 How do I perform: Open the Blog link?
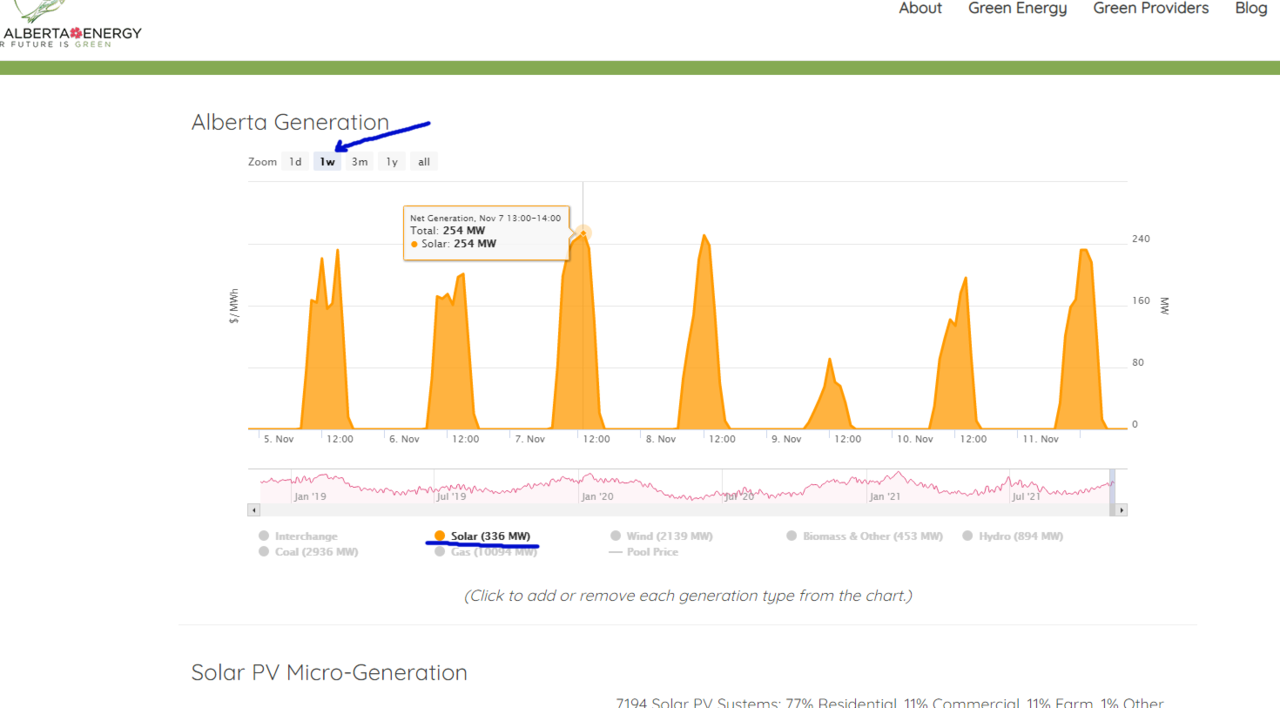[1250, 9]
